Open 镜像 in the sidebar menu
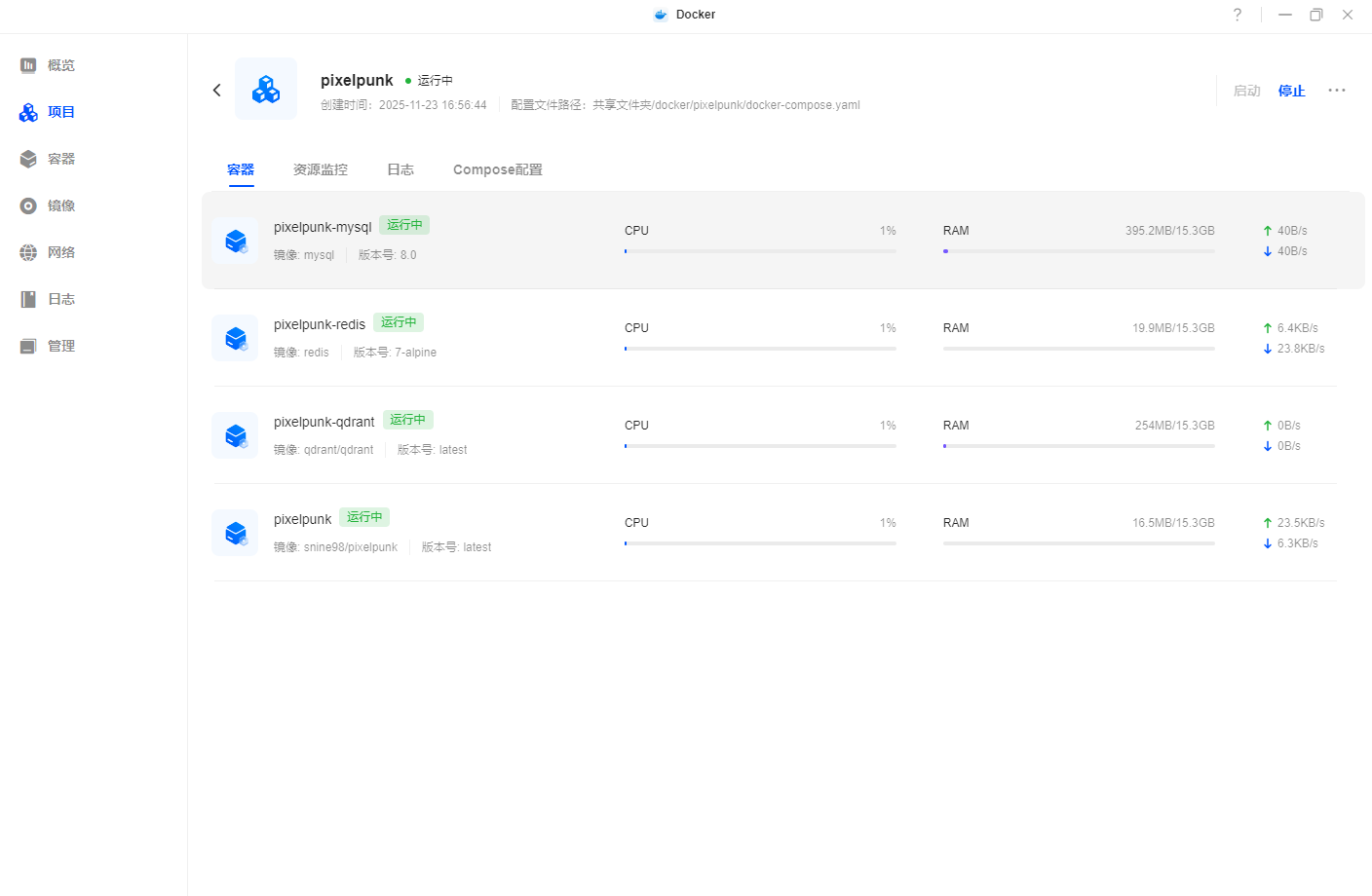The height and width of the screenshot is (896, 1372). click(x=61, y=205)
